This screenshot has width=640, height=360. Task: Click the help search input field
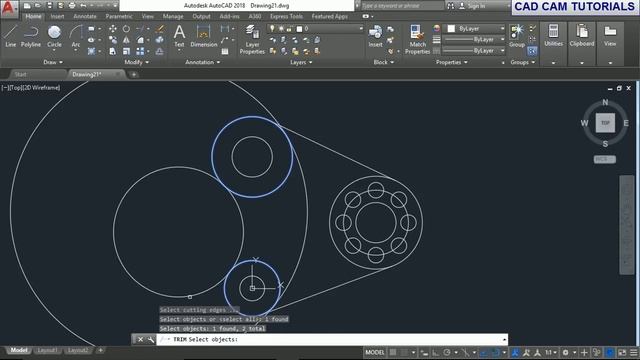(402, 6)
